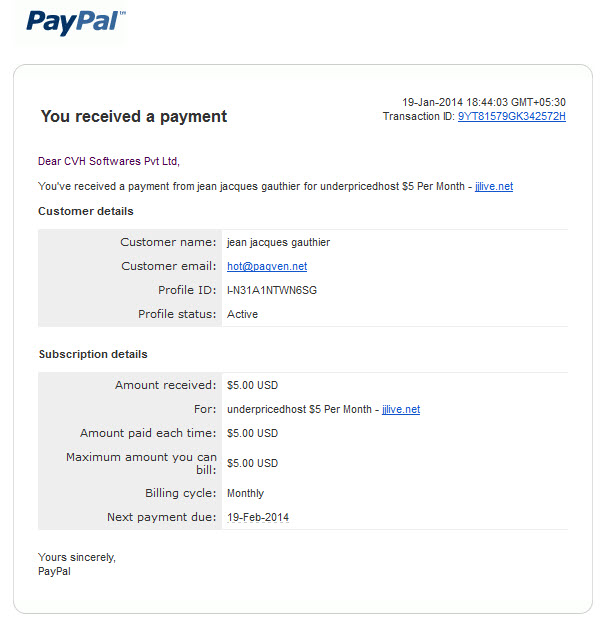This screenshot has height=626, width=609.
Task: Click the PayPal logo
Action: [76, 23]
